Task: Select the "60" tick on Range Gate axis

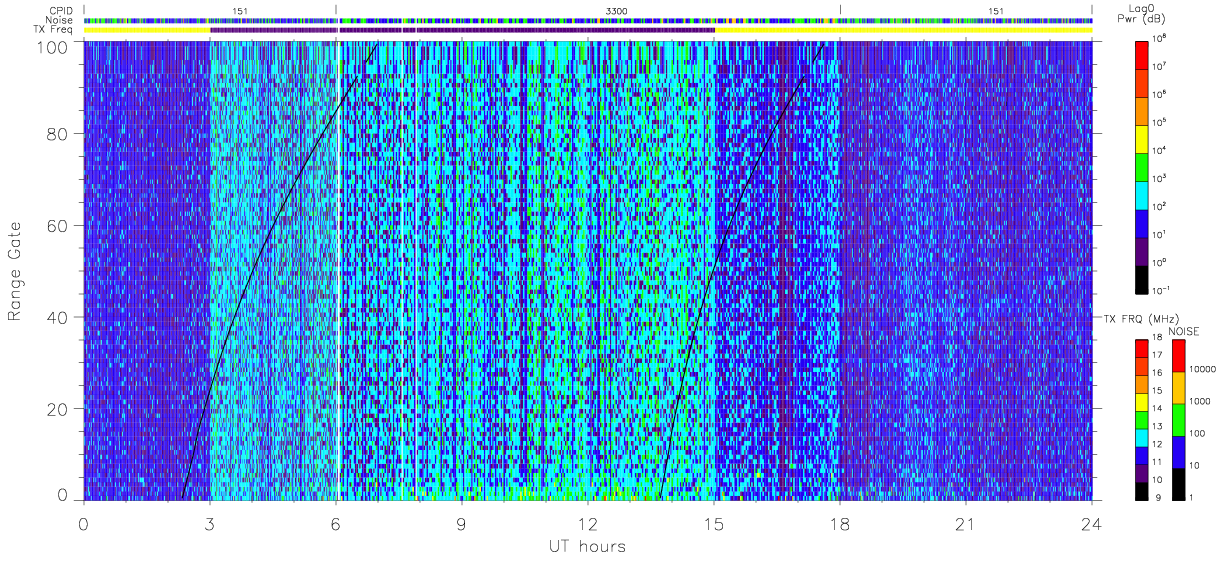Action: tap(58, 226)
